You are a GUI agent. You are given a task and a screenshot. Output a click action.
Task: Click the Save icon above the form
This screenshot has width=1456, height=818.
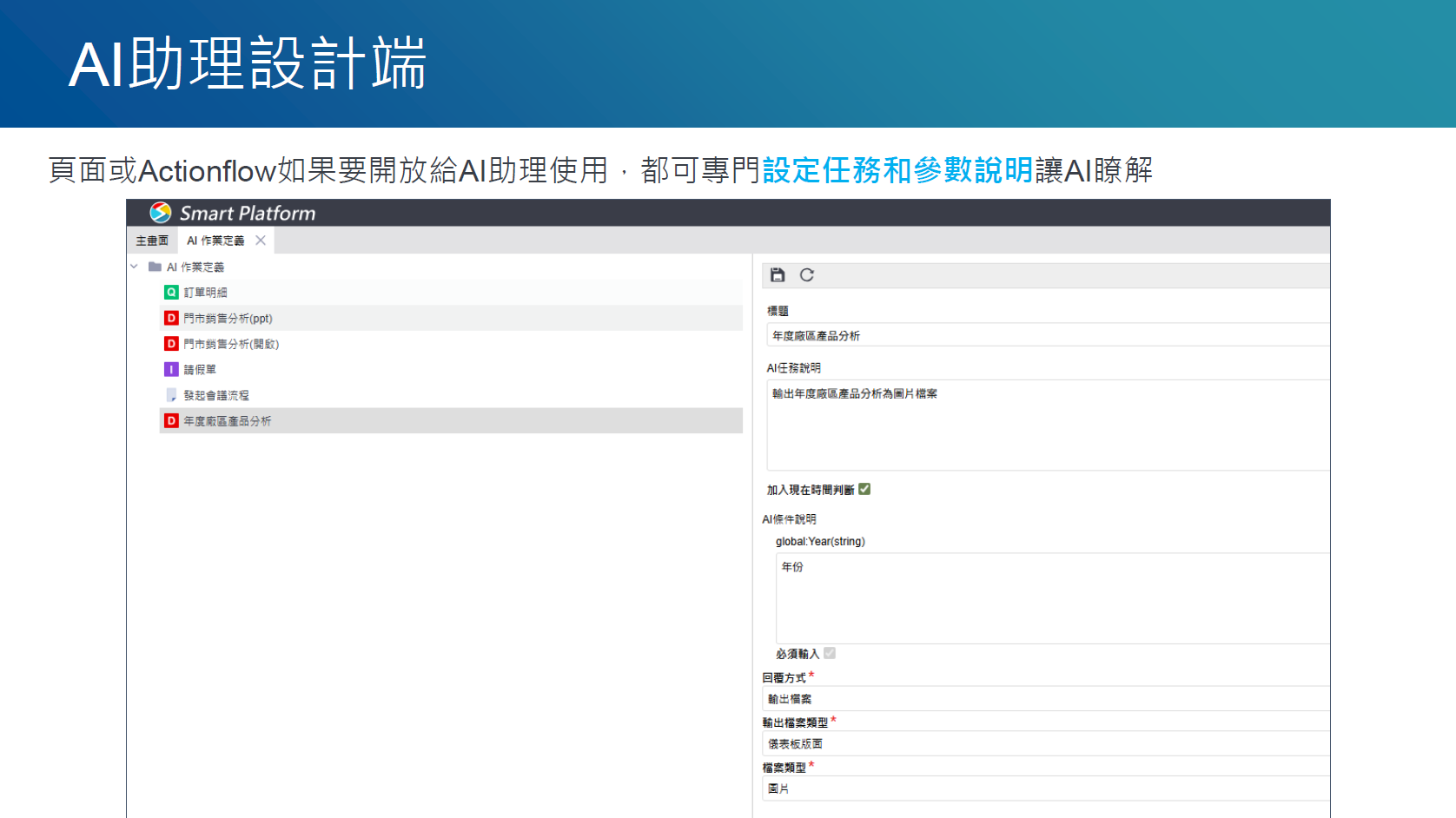[x=776, y=275]
